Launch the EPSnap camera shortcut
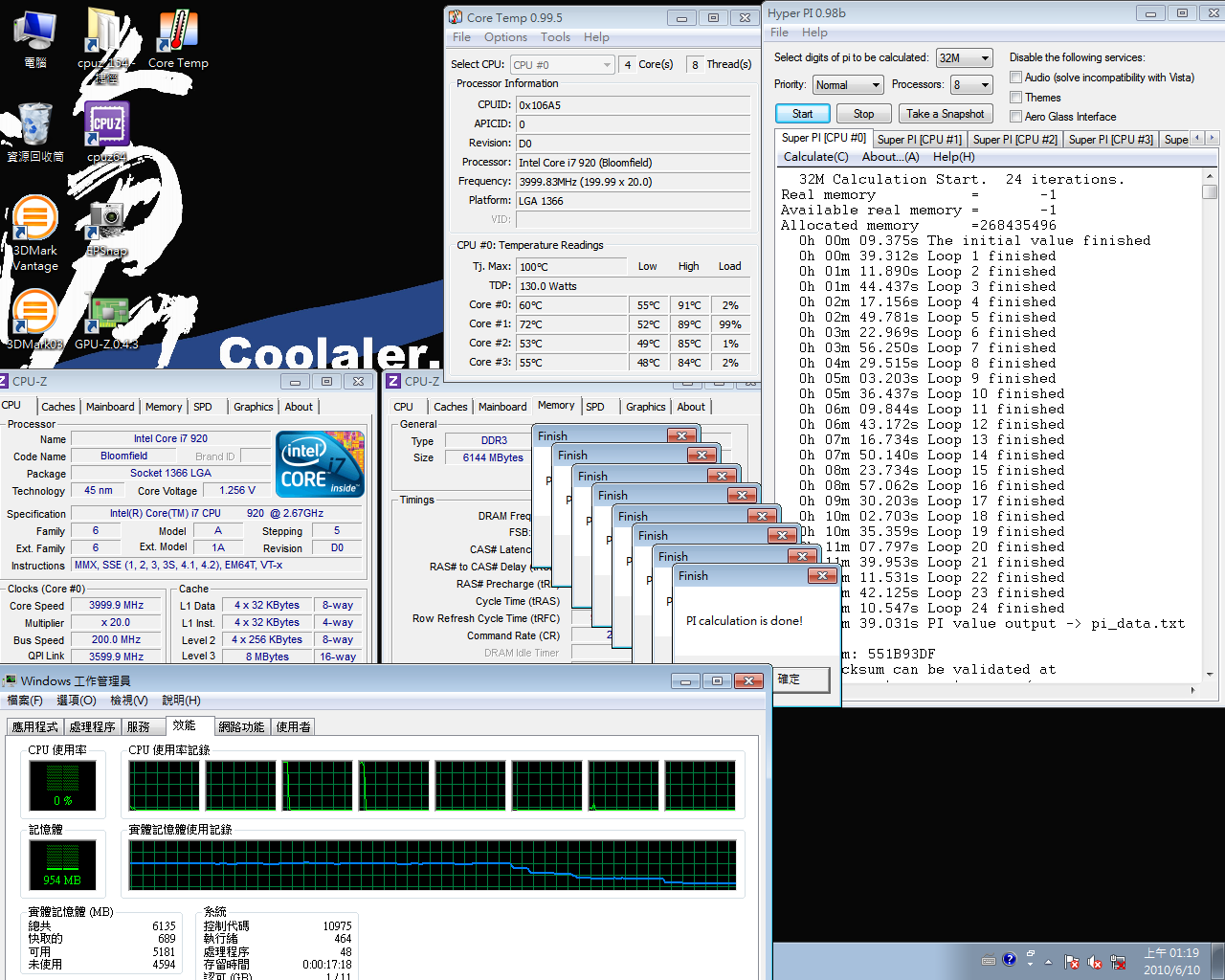The height and width of the screenshot is (980, 1225). 106,228
